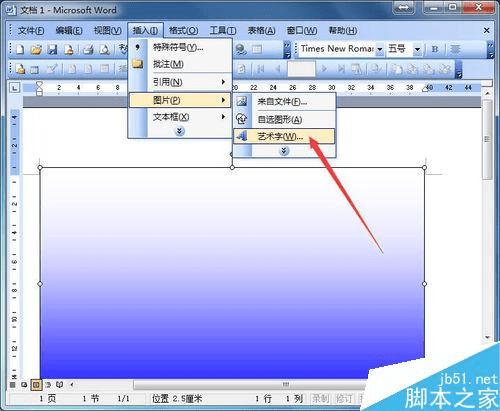Screen dimensions: 500x411
Task: Click the 插入(I) menu
Action: click(x=145, y=31)
